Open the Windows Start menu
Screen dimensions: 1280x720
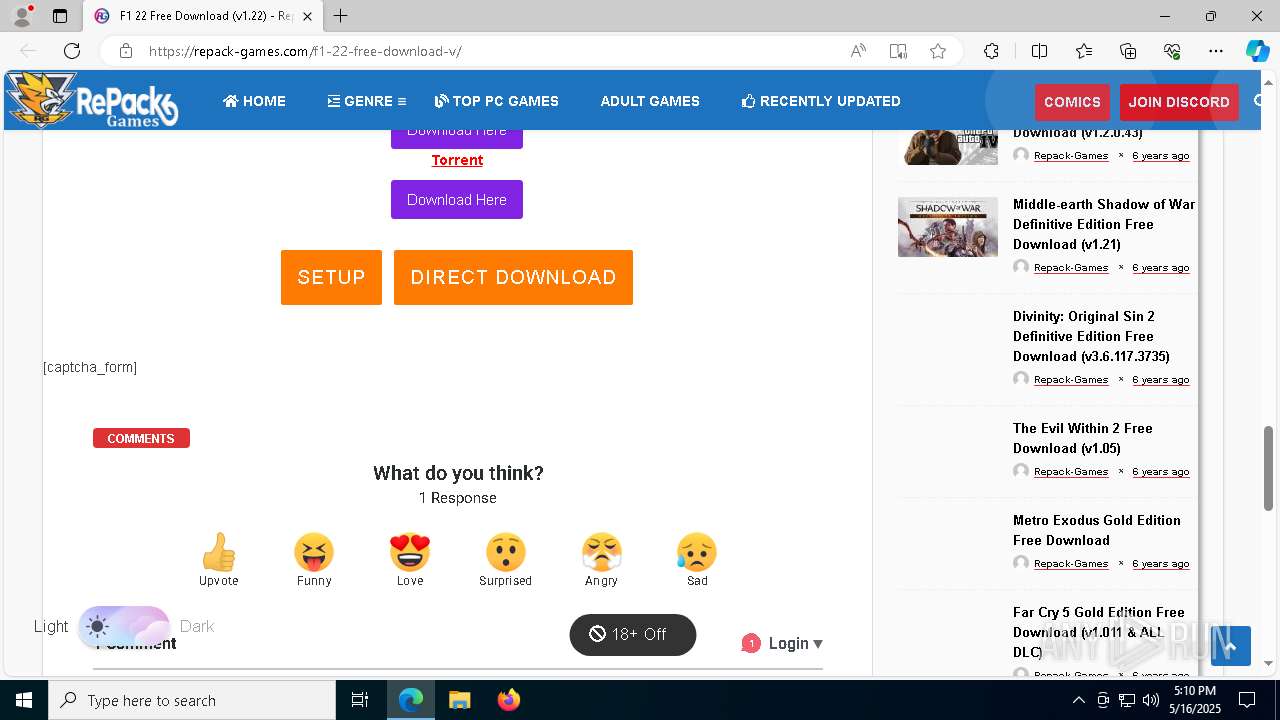pos(24,700)
